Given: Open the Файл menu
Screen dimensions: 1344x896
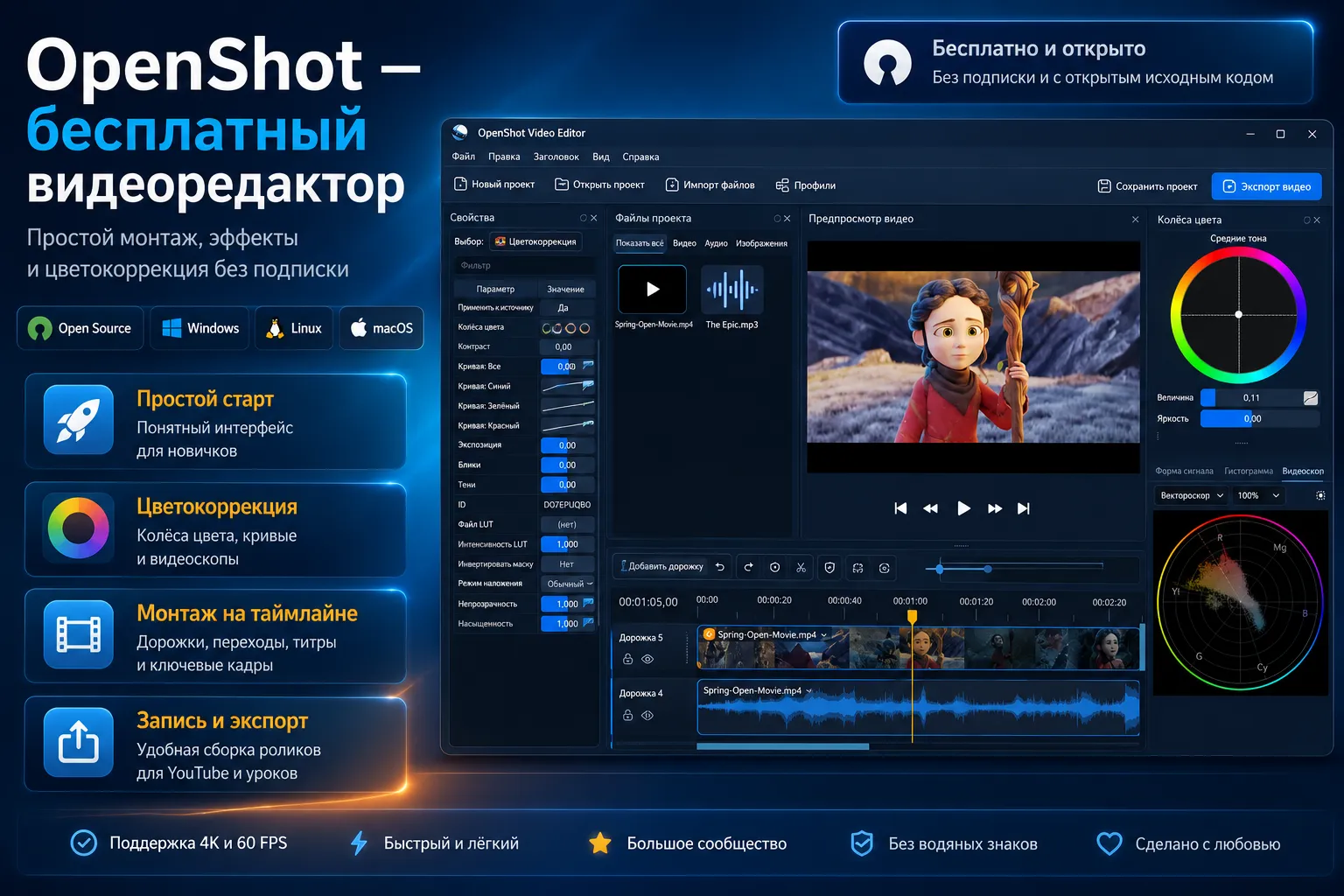Looking at the screenshot, I should pos(464,157).
